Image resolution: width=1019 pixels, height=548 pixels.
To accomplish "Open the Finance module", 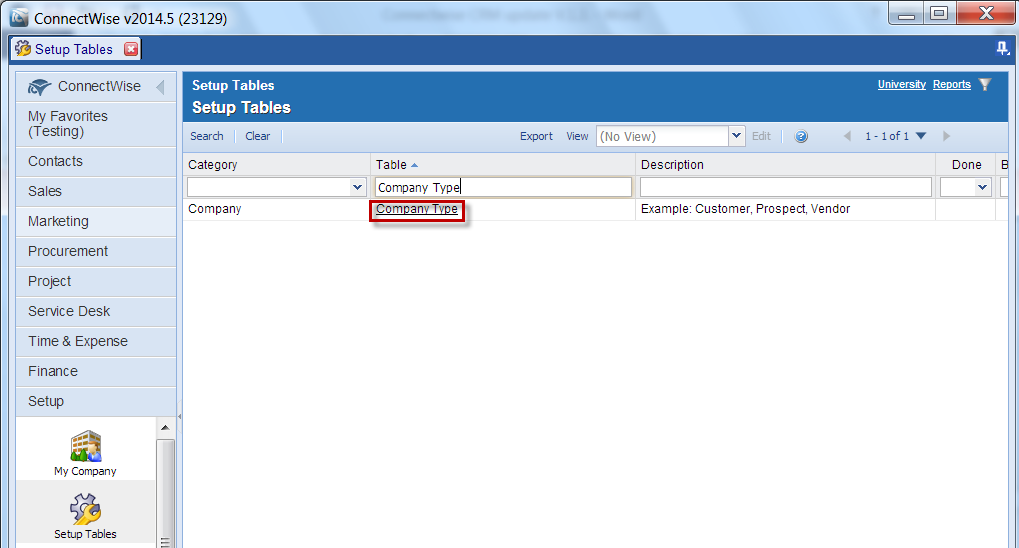I will (96, 371).
